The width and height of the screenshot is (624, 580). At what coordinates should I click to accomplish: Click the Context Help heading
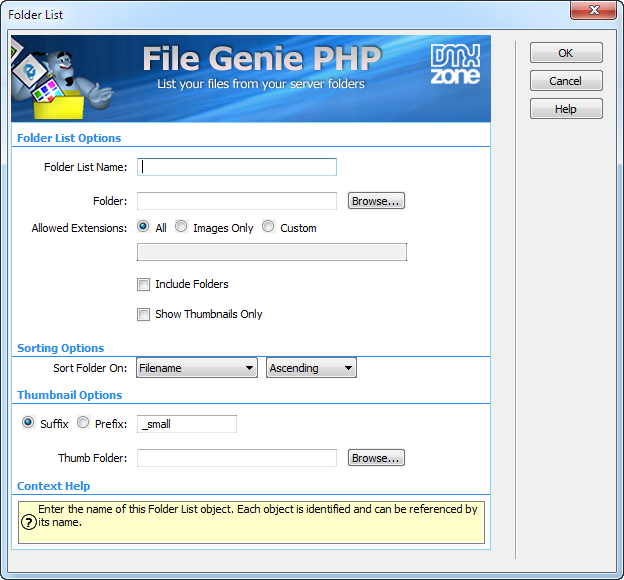tap(54, 486)
